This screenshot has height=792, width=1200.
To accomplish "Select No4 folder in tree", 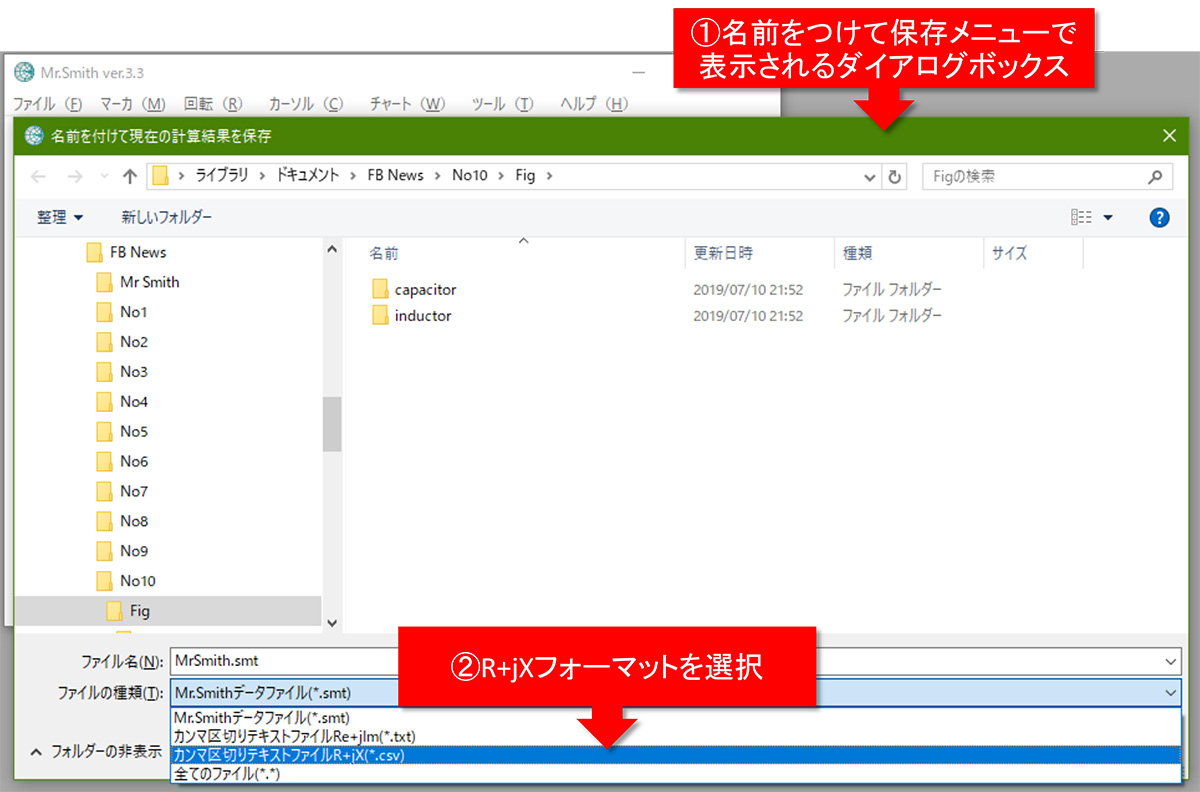I will (x=133, y=402).
